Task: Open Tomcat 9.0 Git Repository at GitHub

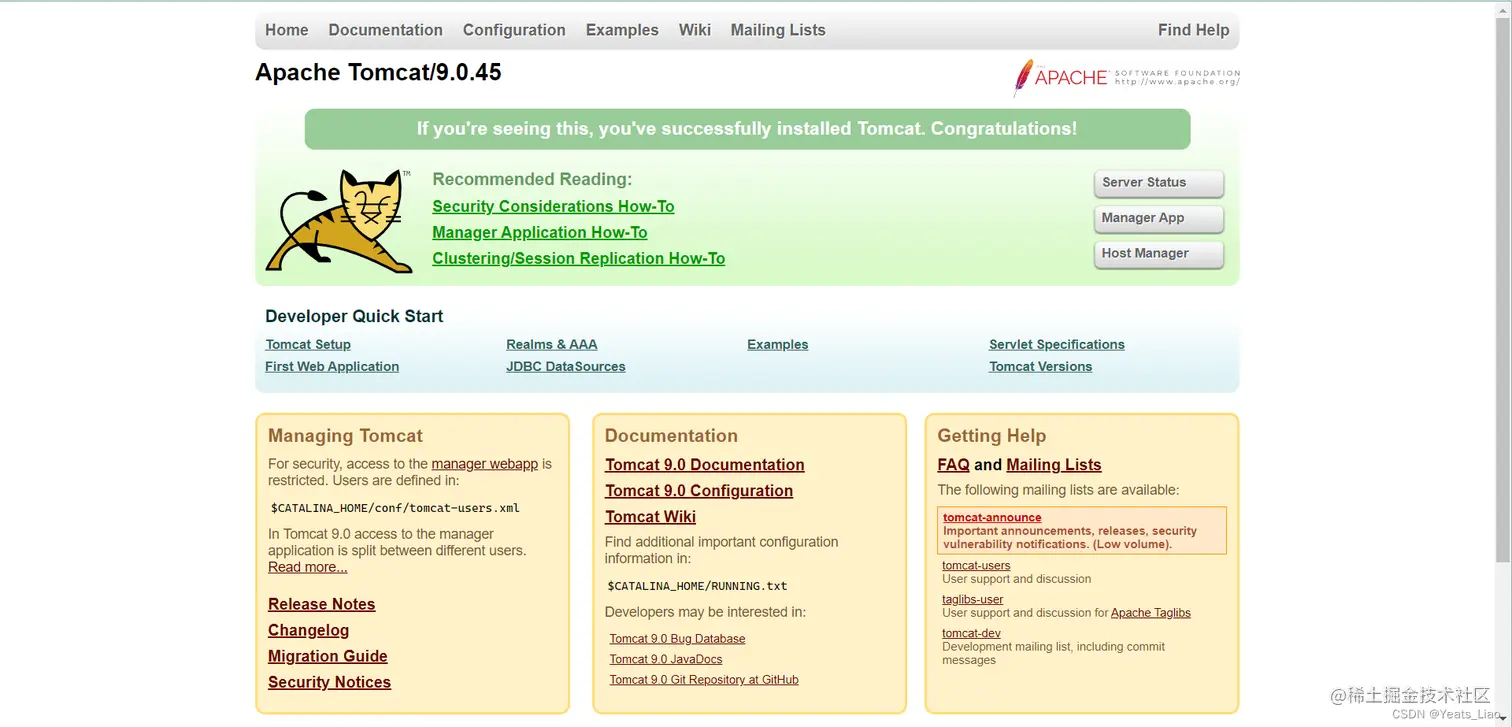Action: pyautogui.click(x=705, y=680)
